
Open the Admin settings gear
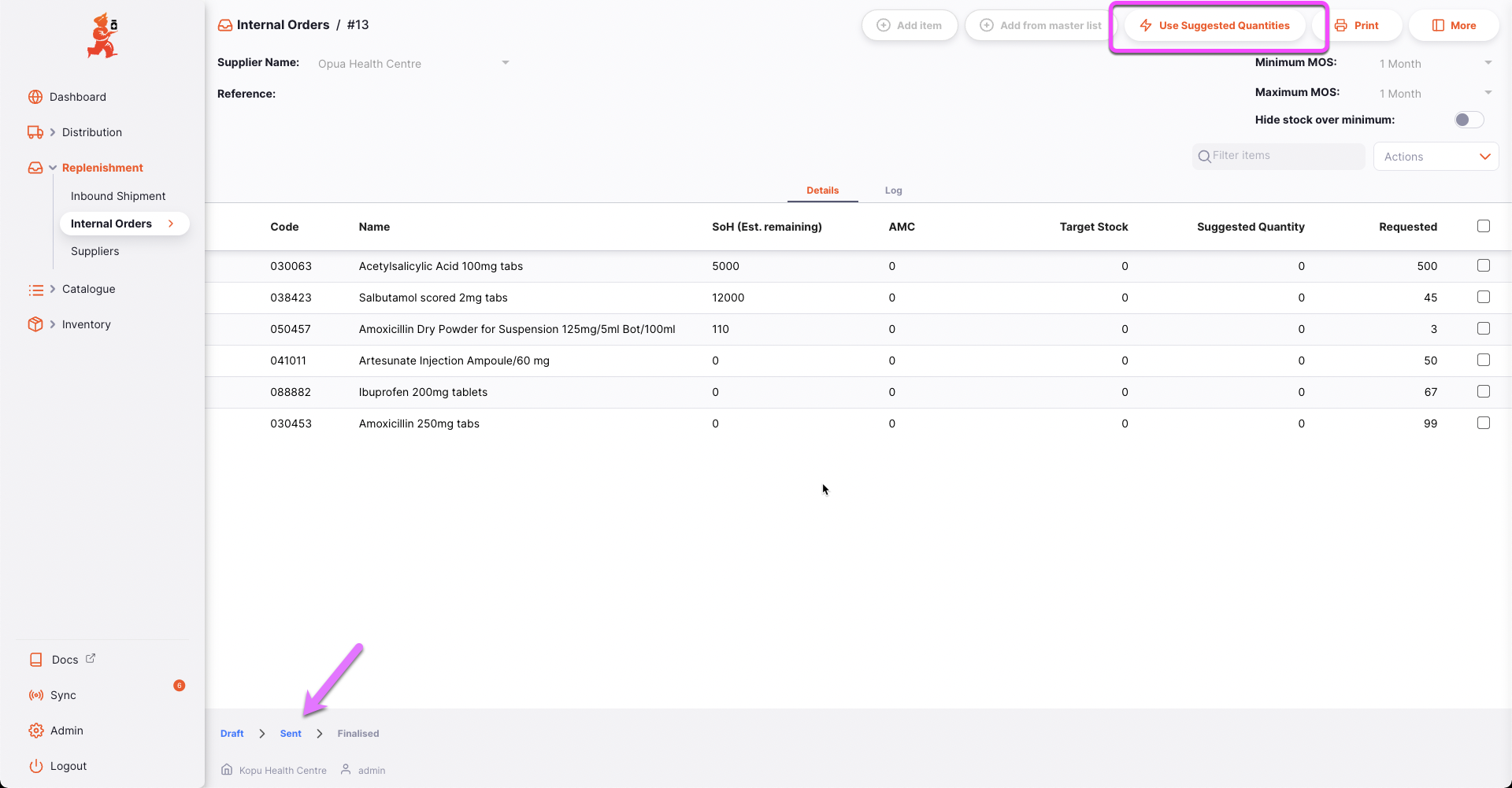click(35, 731)
